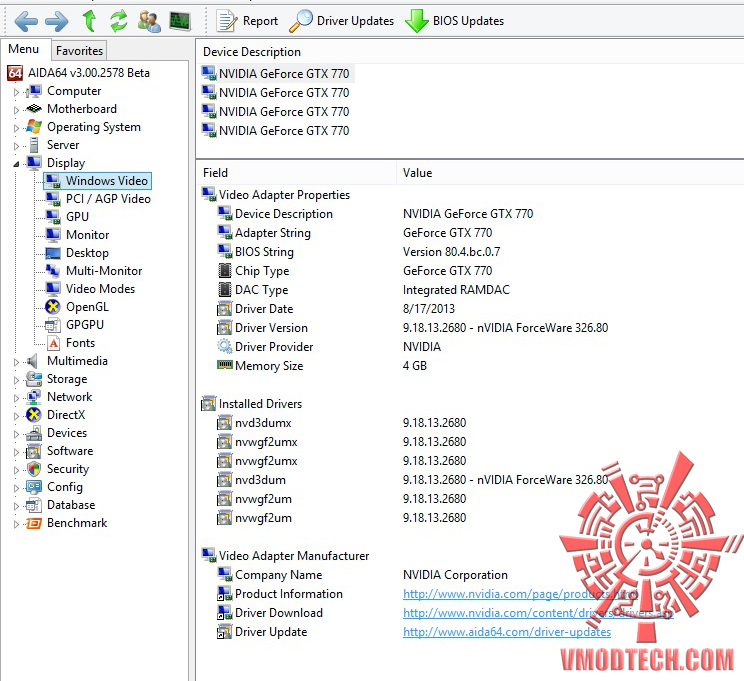This screenshot has height=681, width=744.
Task: Click the Manage users toolbar icon
Action: 149,21
